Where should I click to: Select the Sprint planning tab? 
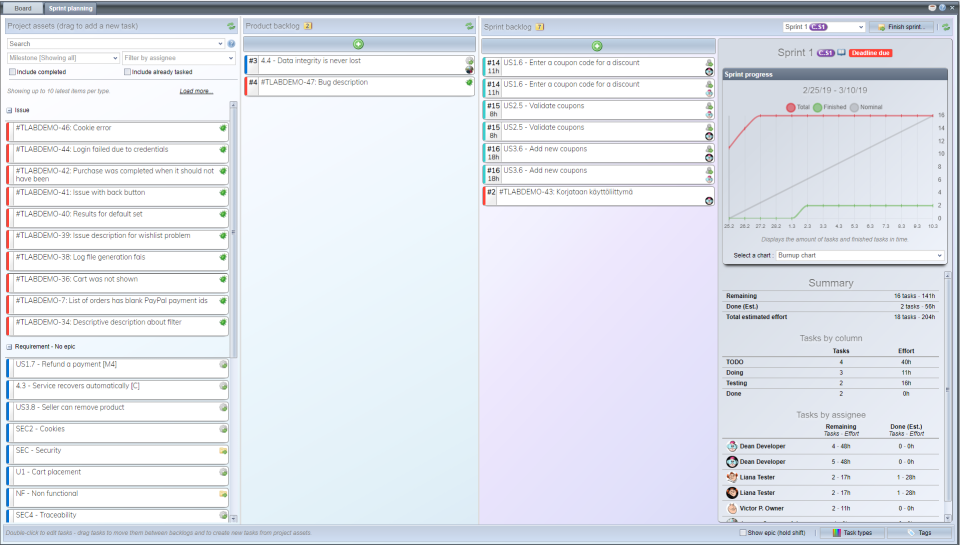[x=70, y=9]
